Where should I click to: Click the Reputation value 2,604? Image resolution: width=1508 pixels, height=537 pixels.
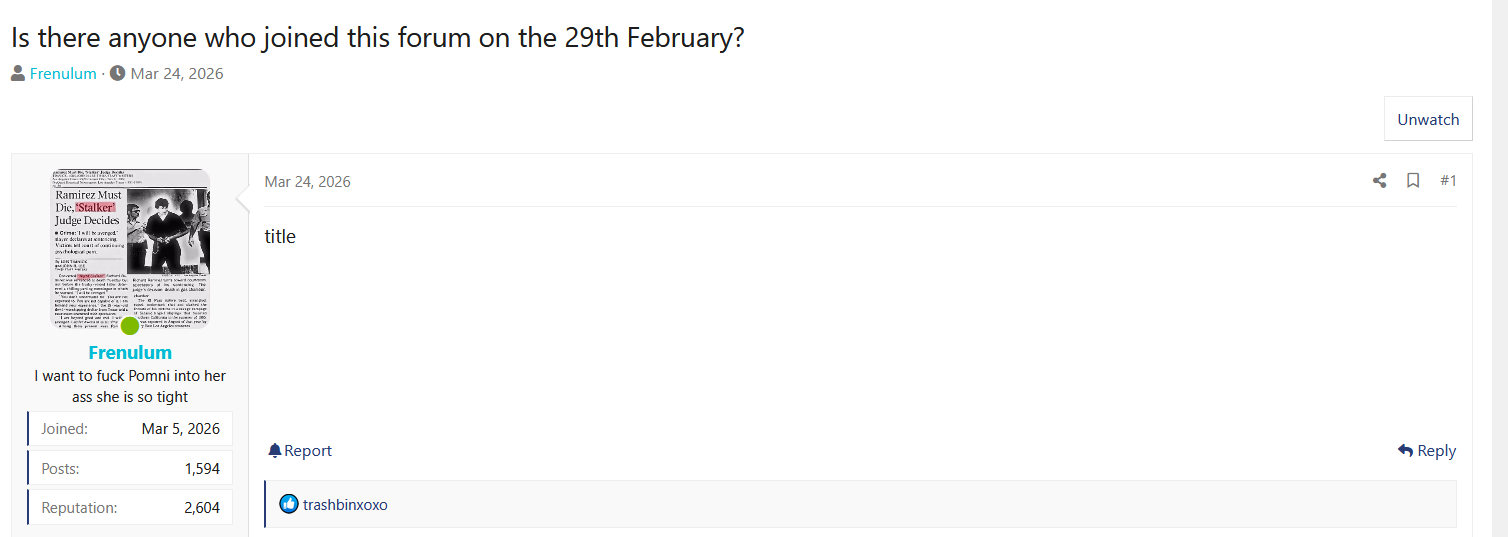tap(202, 508)
